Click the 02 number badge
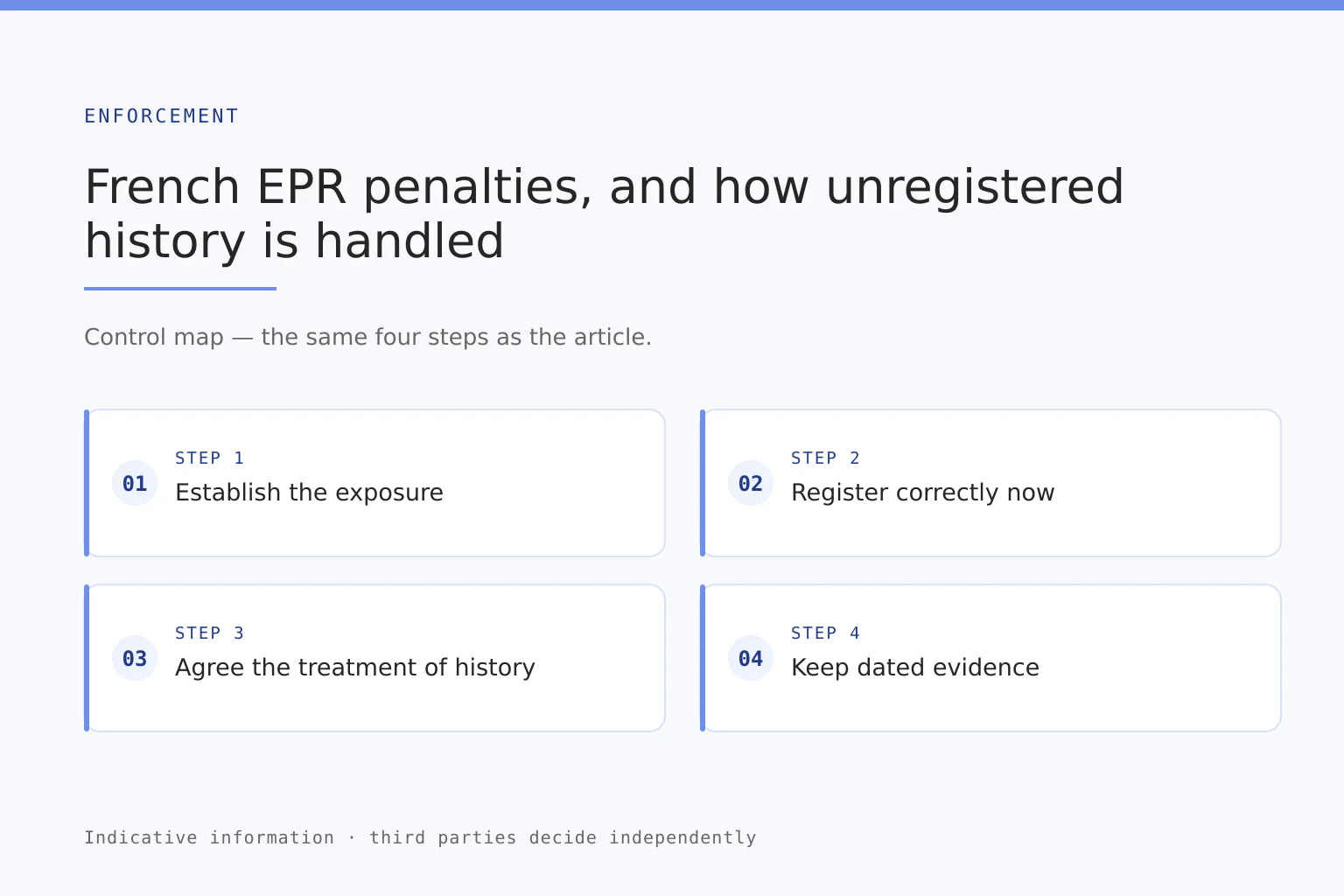The width and height of the screenshot is (1344, 896). pyautogui.click(x=751, y=483)
